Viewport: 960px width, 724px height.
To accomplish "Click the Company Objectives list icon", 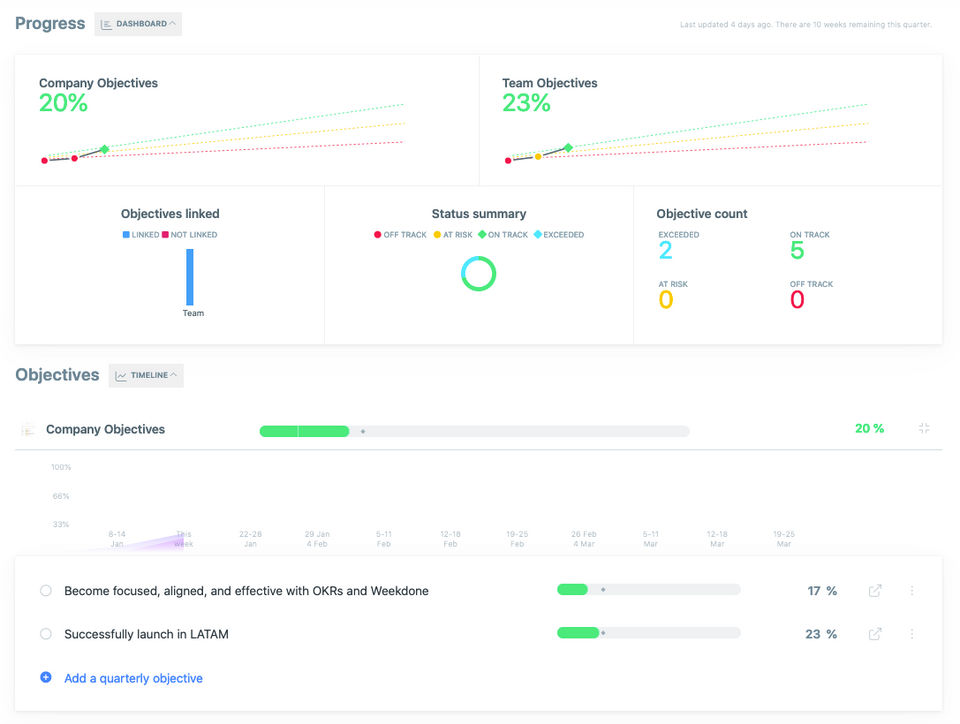I will click(28, 429).
